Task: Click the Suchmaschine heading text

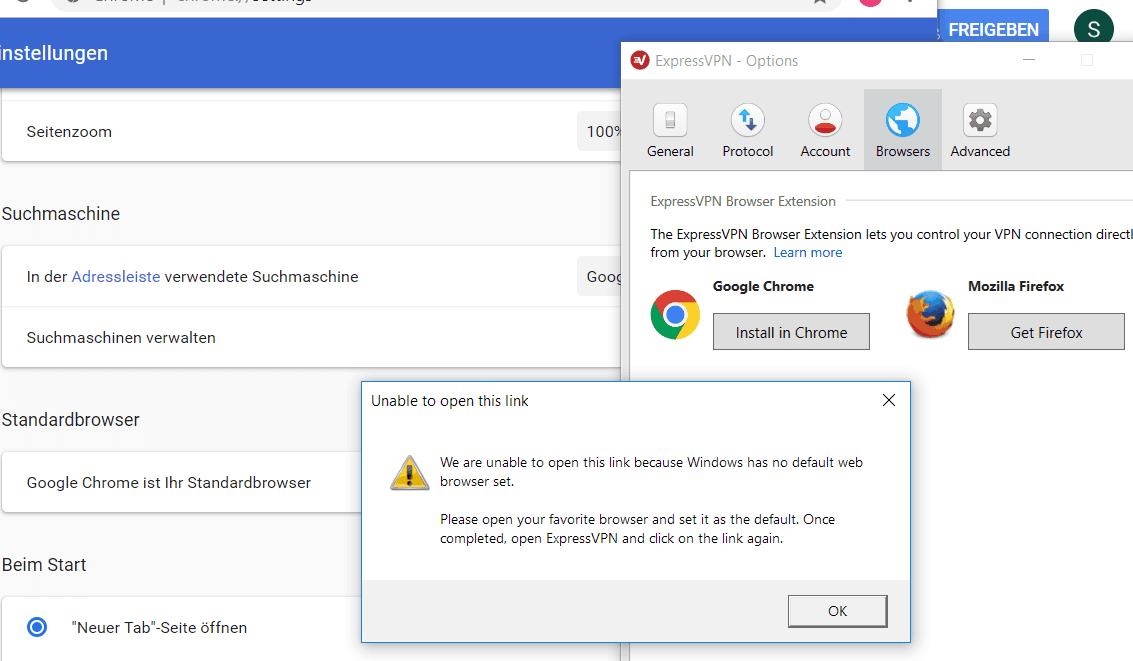Action: (x=61, y=214)
